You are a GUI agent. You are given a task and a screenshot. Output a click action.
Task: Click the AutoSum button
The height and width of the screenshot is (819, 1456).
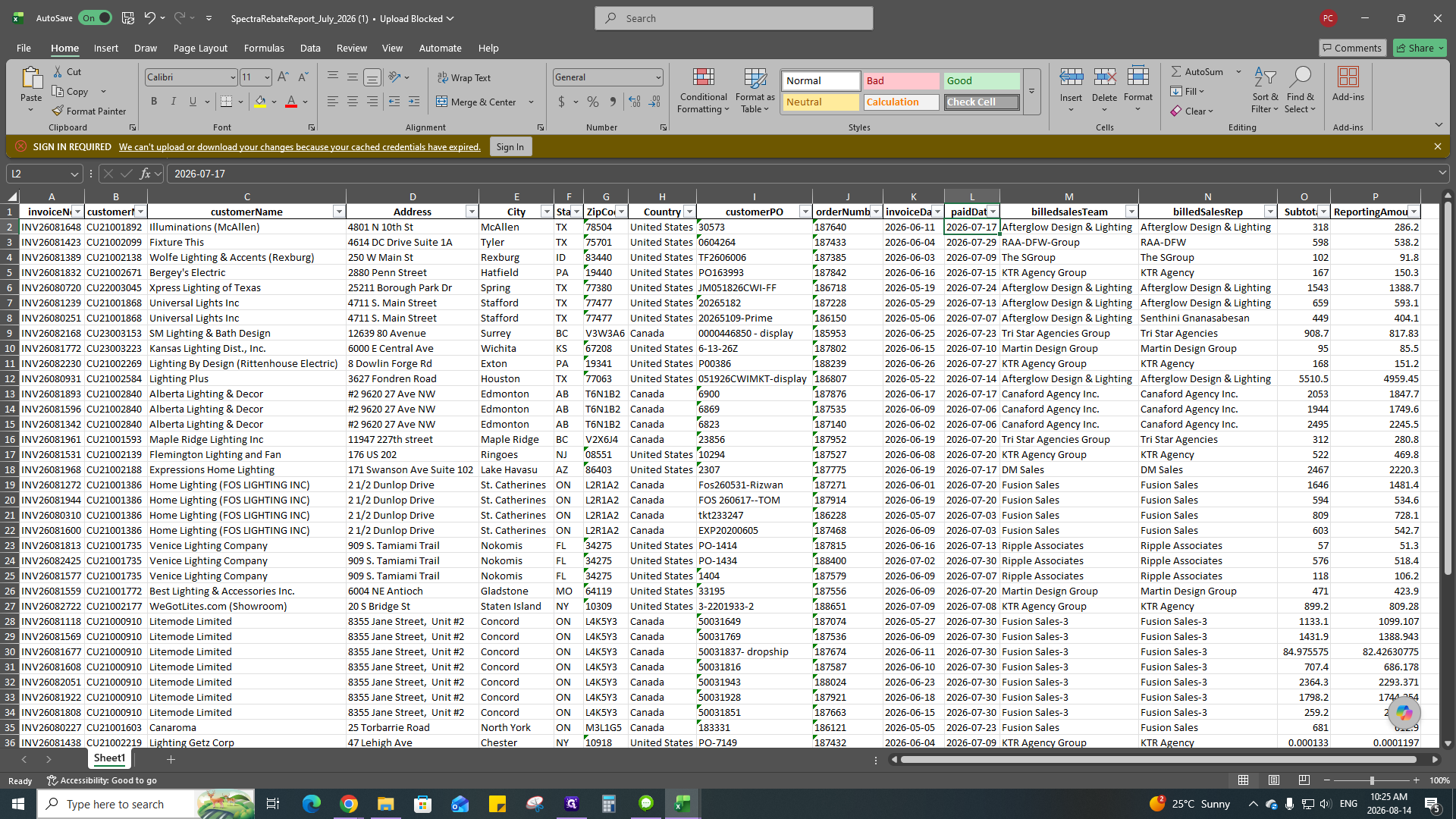pos(1197,71)
